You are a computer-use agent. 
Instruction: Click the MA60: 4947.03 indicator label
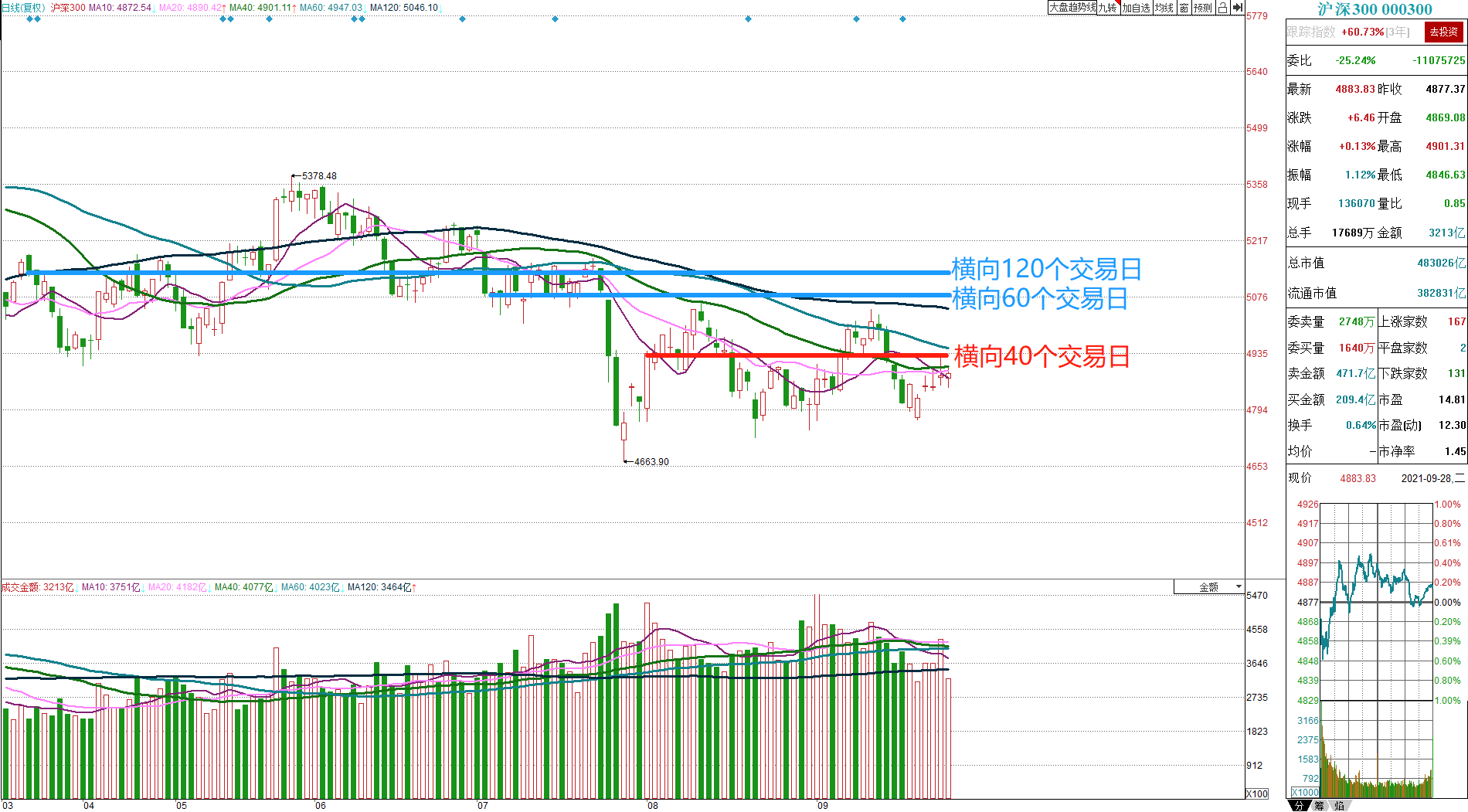coord(331,8)
